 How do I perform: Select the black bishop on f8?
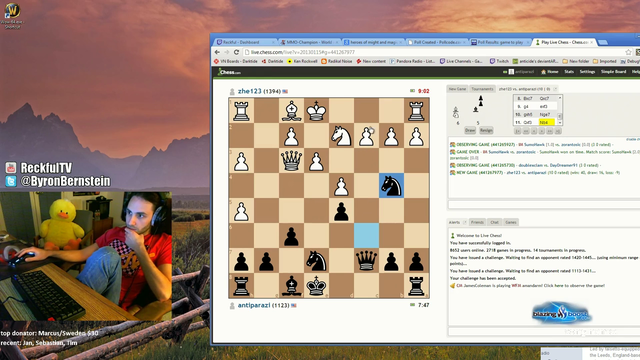click(x=291, y=286)
